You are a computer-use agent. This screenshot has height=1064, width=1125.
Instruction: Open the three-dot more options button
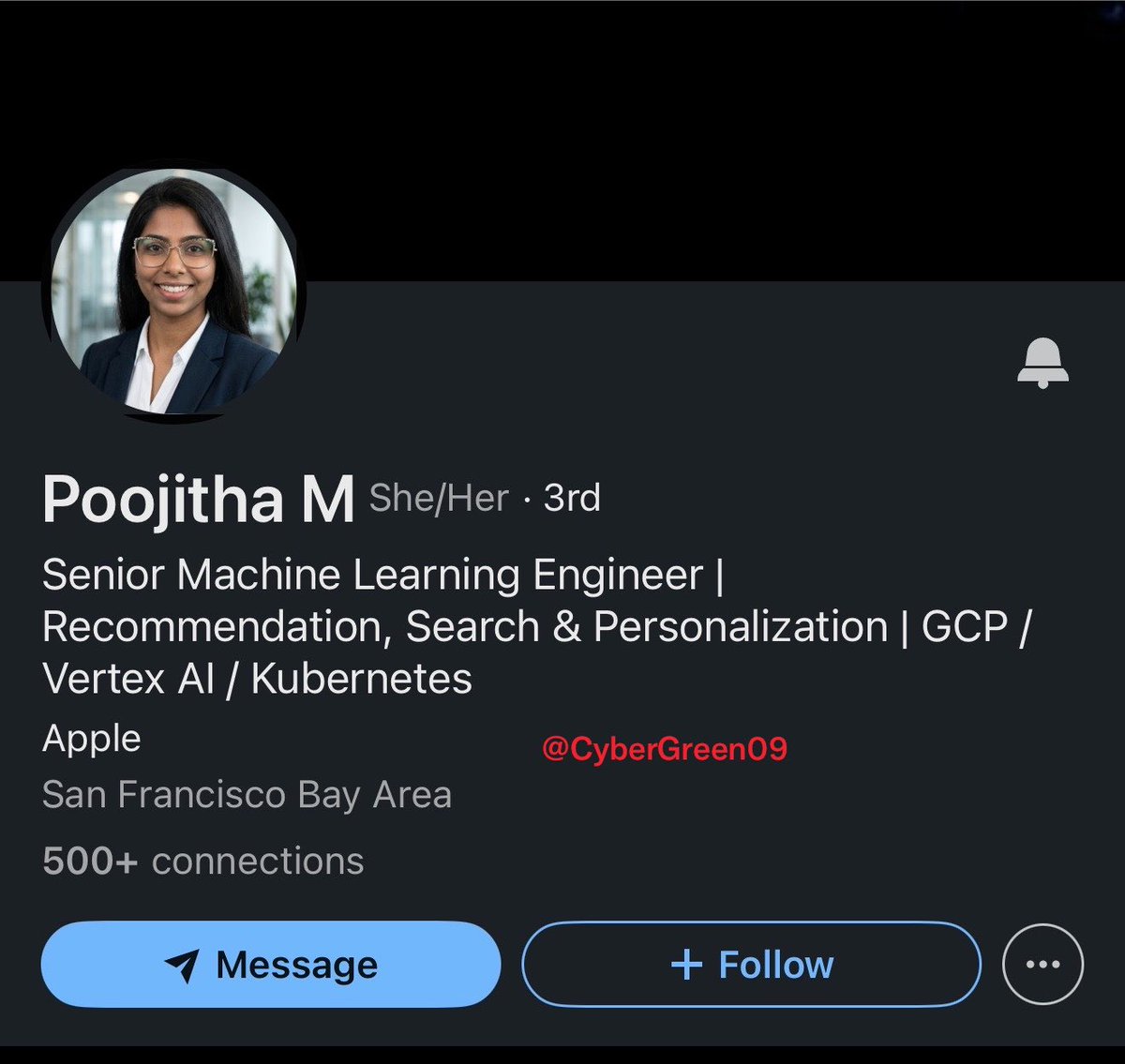pos(1042,964)
